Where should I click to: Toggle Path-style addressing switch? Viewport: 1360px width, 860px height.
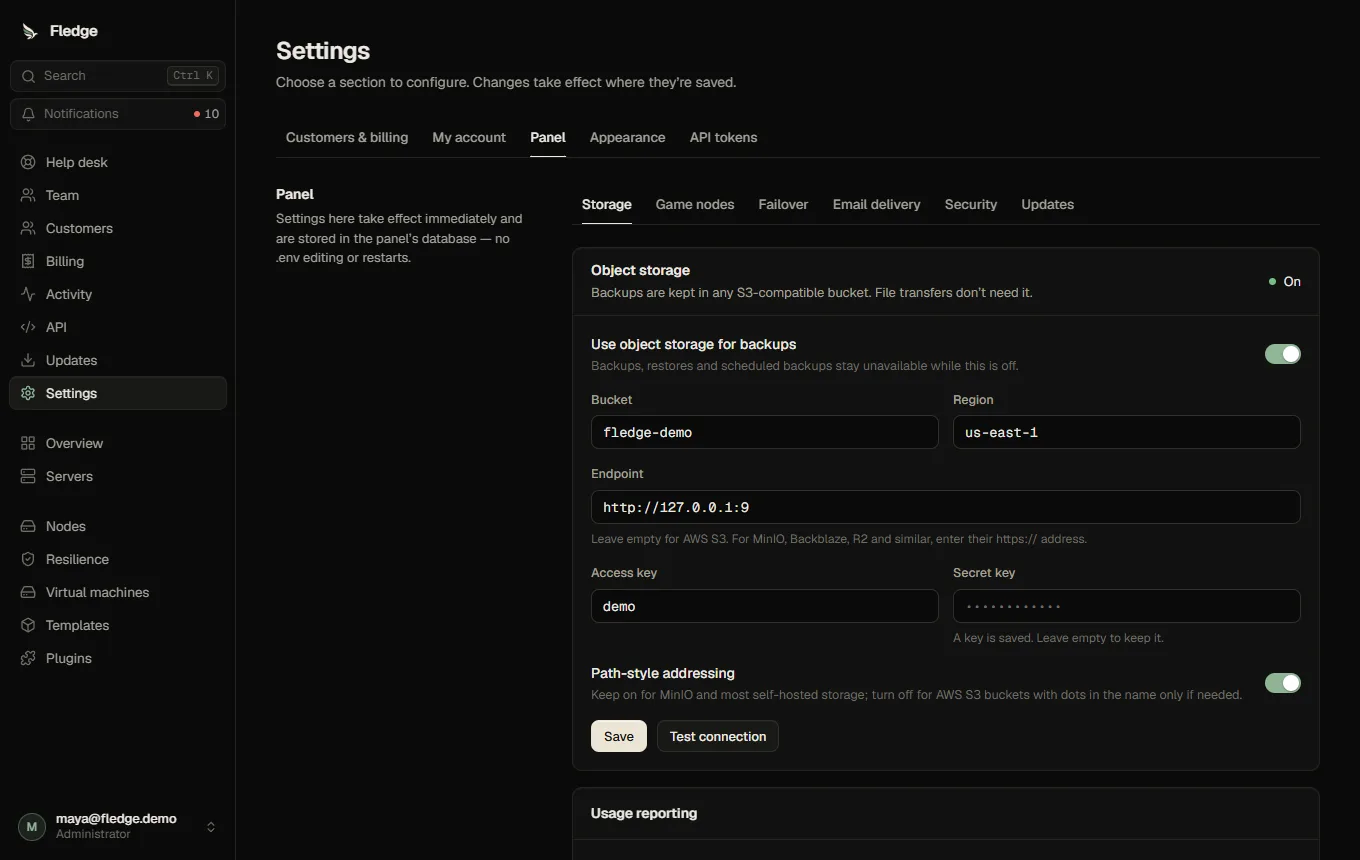point(1283,683)
